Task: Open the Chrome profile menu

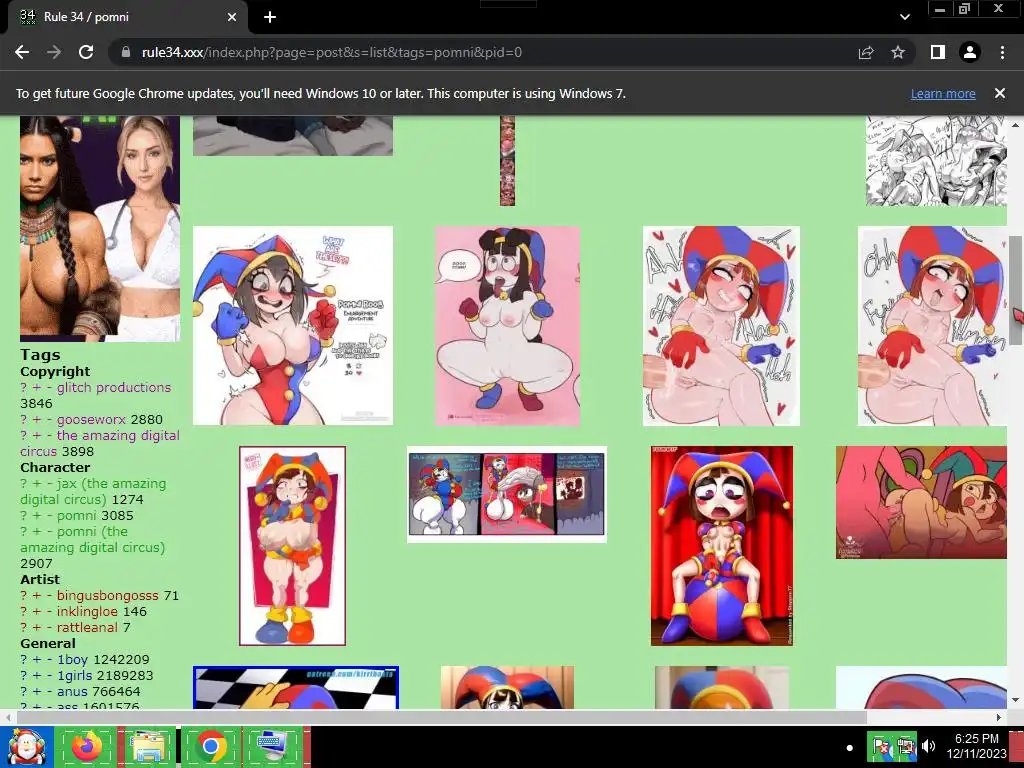Action: [x=970, y=52]
